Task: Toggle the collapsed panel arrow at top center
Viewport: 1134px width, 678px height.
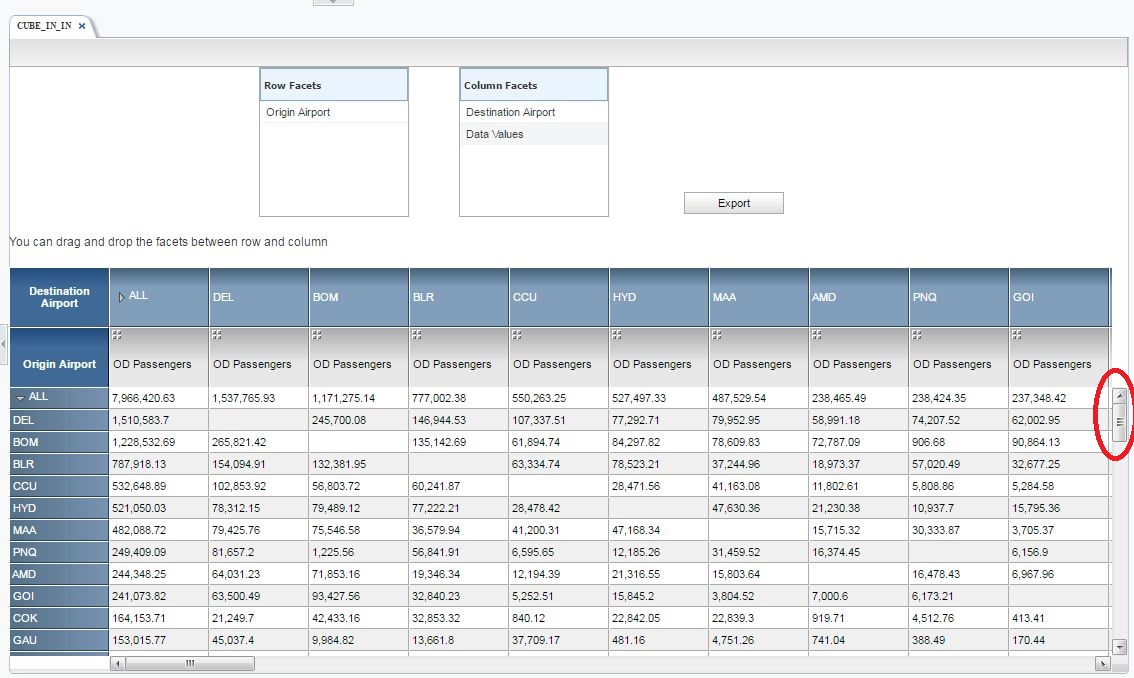Action: pos(333,2)
